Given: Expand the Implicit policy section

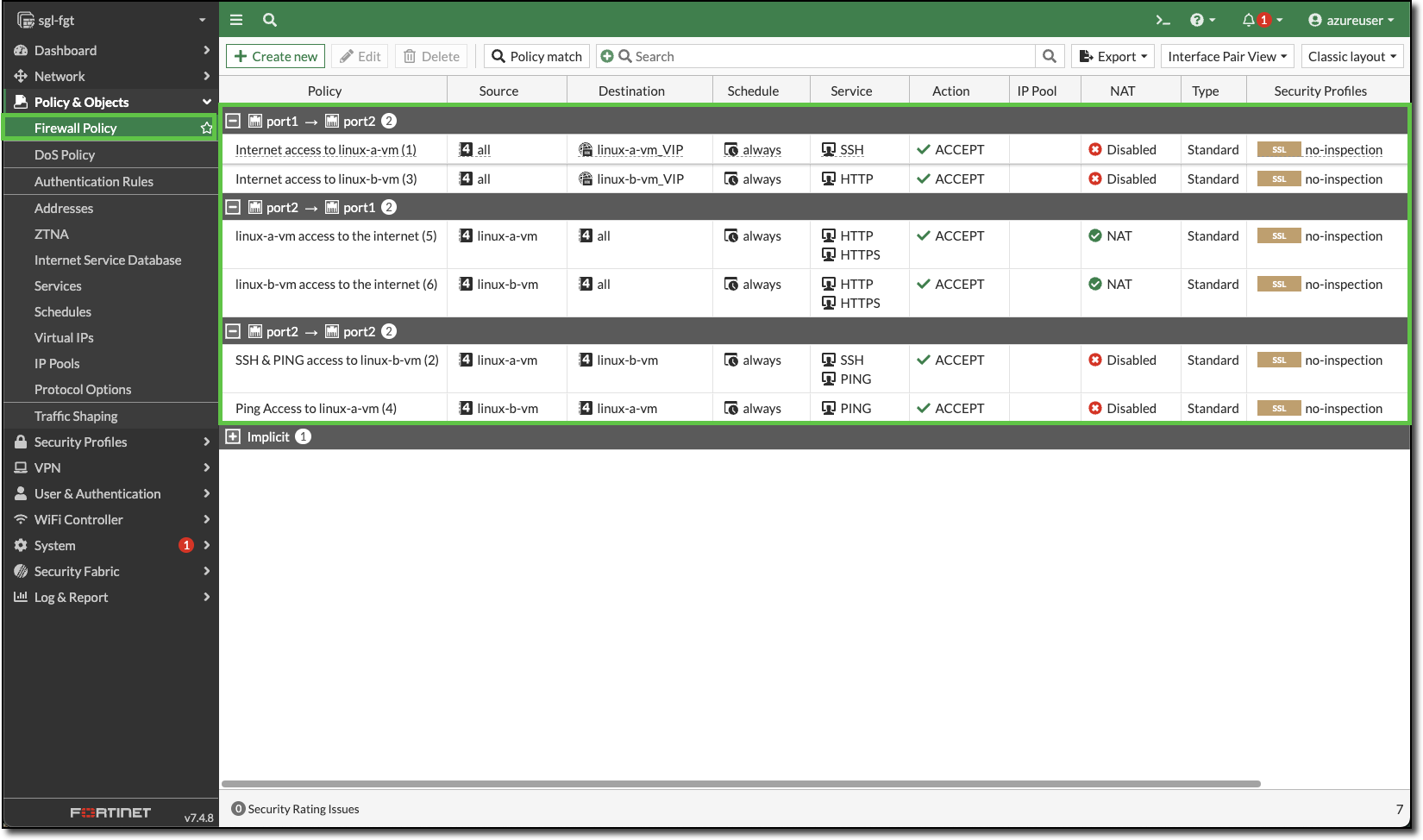Looking at the screenshot, I should coord(234,436).
